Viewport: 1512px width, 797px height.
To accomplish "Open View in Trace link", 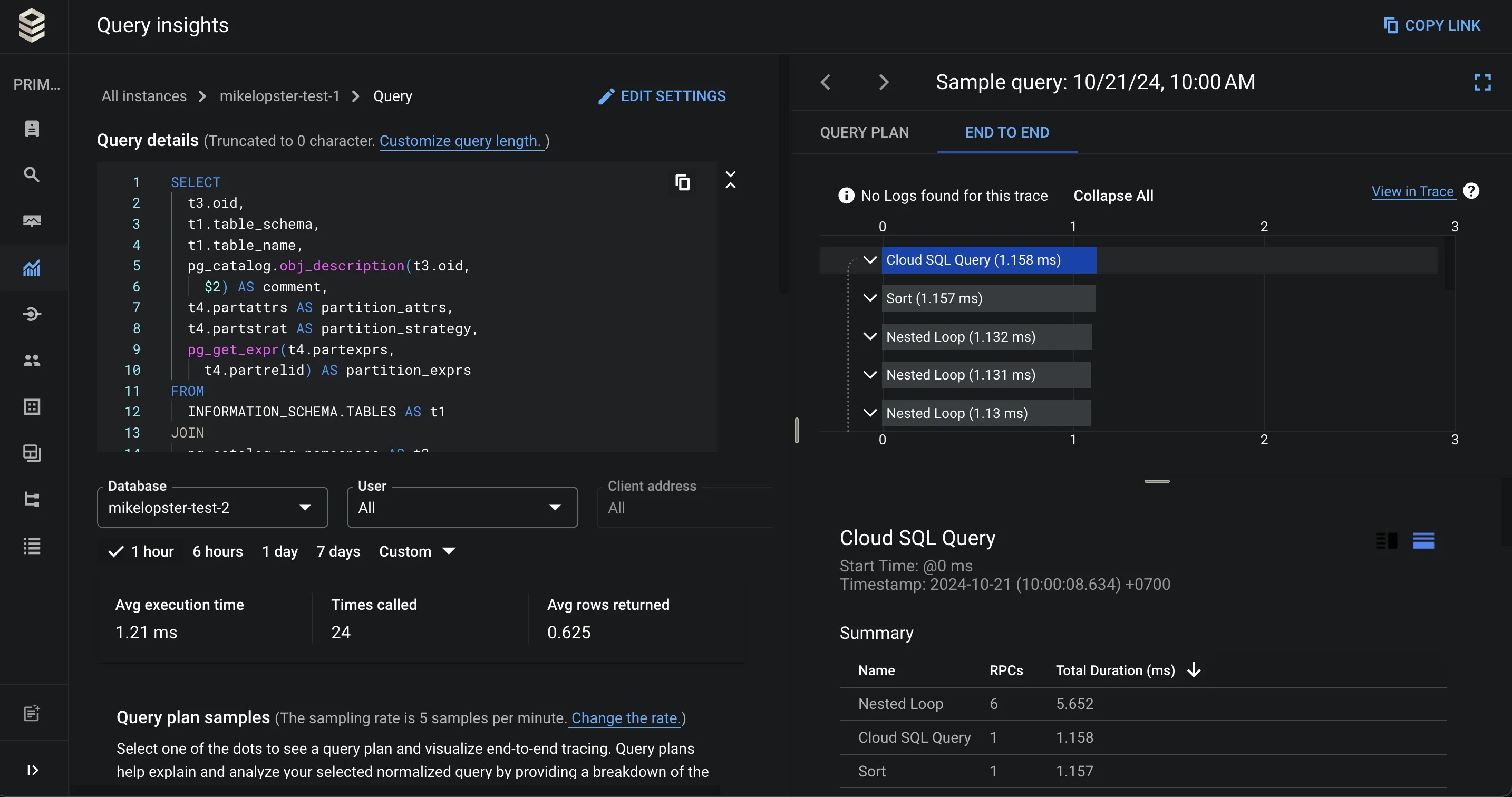I will point(1413,191).
